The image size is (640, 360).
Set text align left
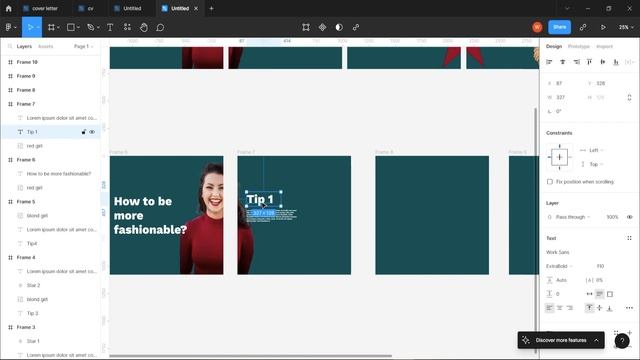[x=549, y=308]
